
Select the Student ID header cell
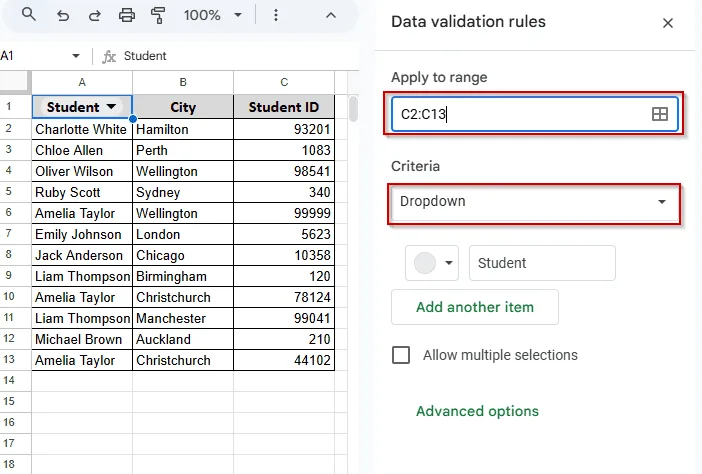(284, 107)
